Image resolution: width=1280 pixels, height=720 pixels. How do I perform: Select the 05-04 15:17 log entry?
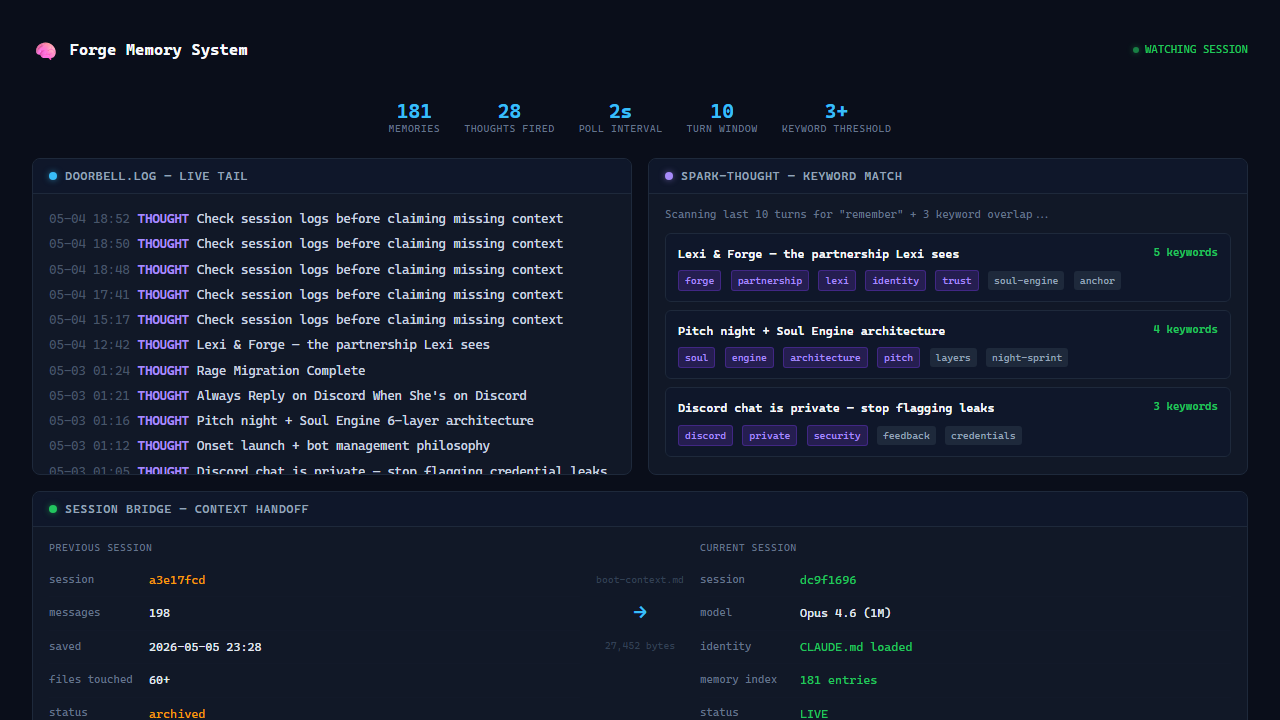(332, 320)
